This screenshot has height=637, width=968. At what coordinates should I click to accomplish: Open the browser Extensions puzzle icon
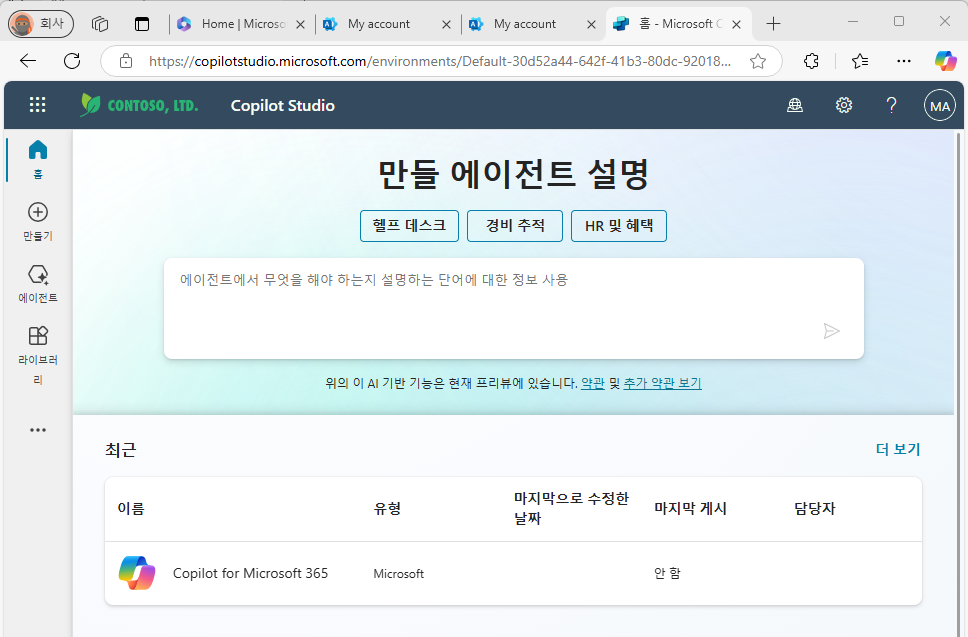(x=811, y=60)
